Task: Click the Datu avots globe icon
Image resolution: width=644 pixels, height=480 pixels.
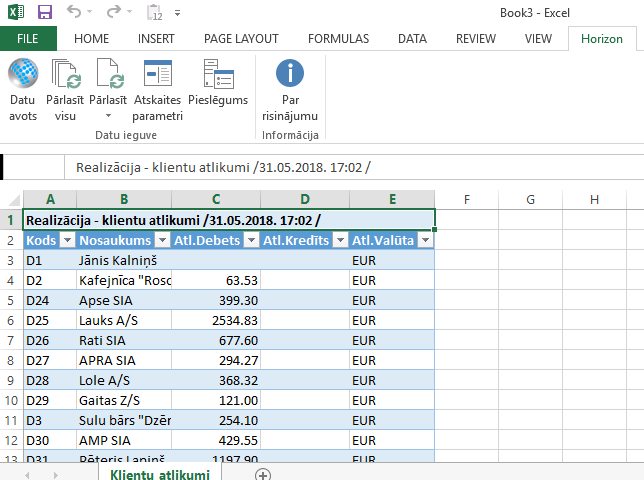Action: tap(22, 74)
